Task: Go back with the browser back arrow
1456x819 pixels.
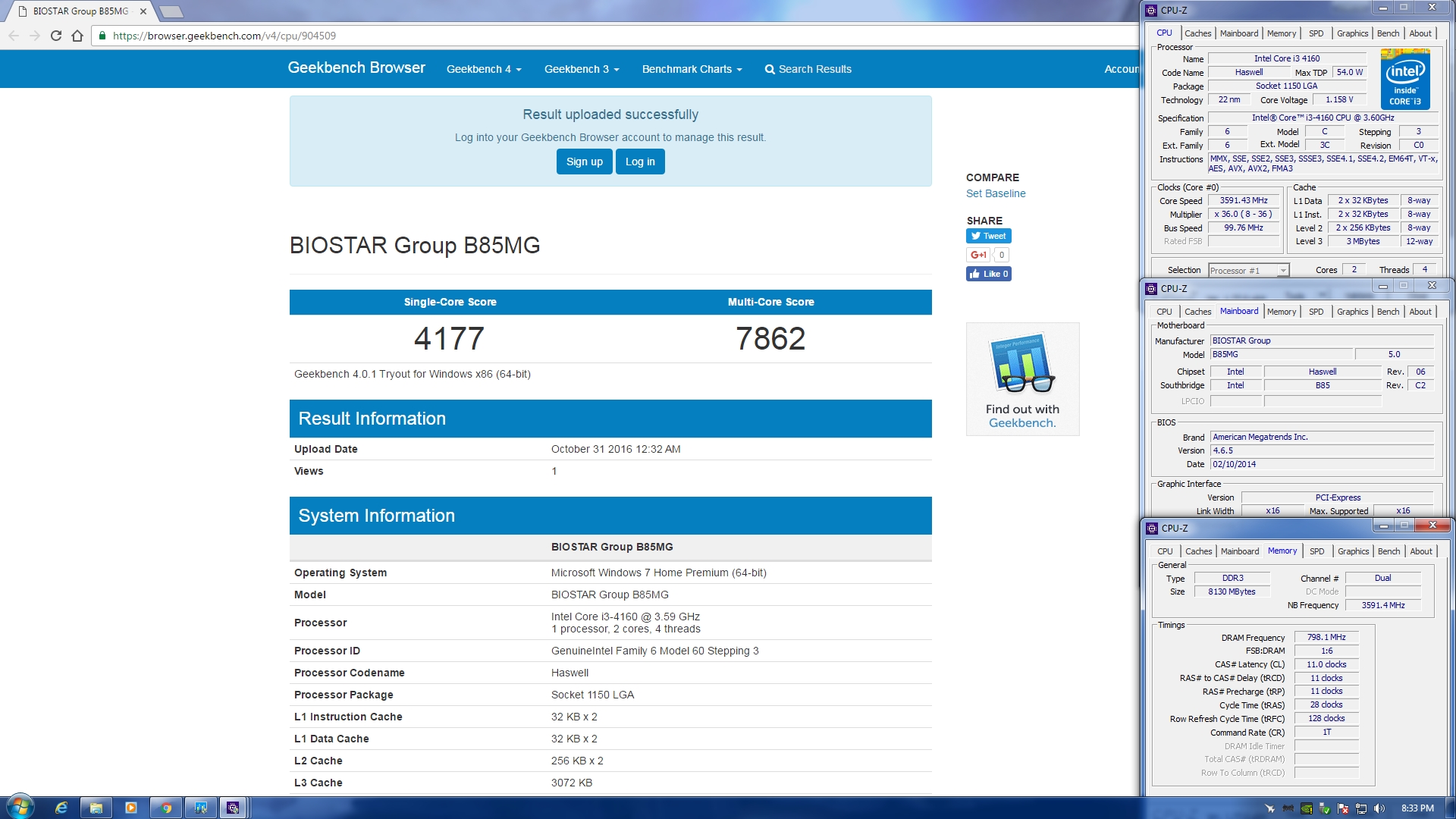Action: (14, 36)
